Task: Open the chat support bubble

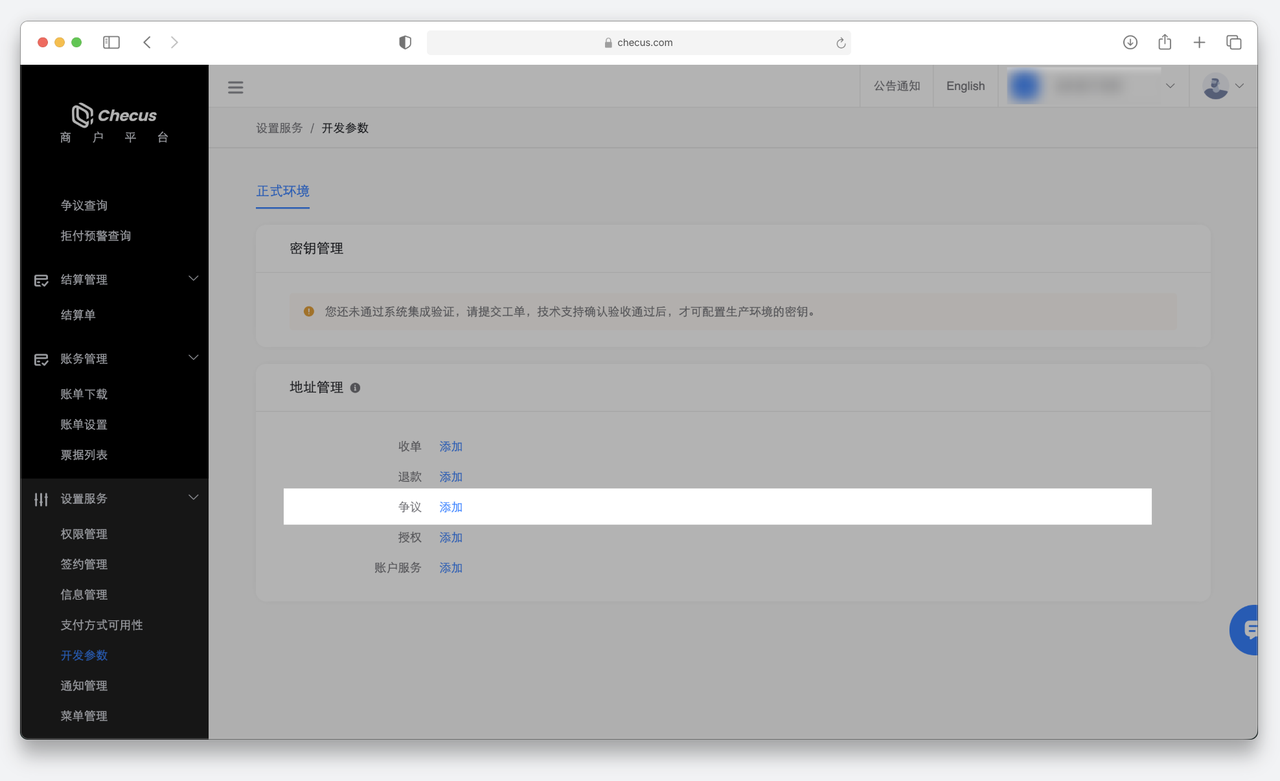Action: point(1247,629)
